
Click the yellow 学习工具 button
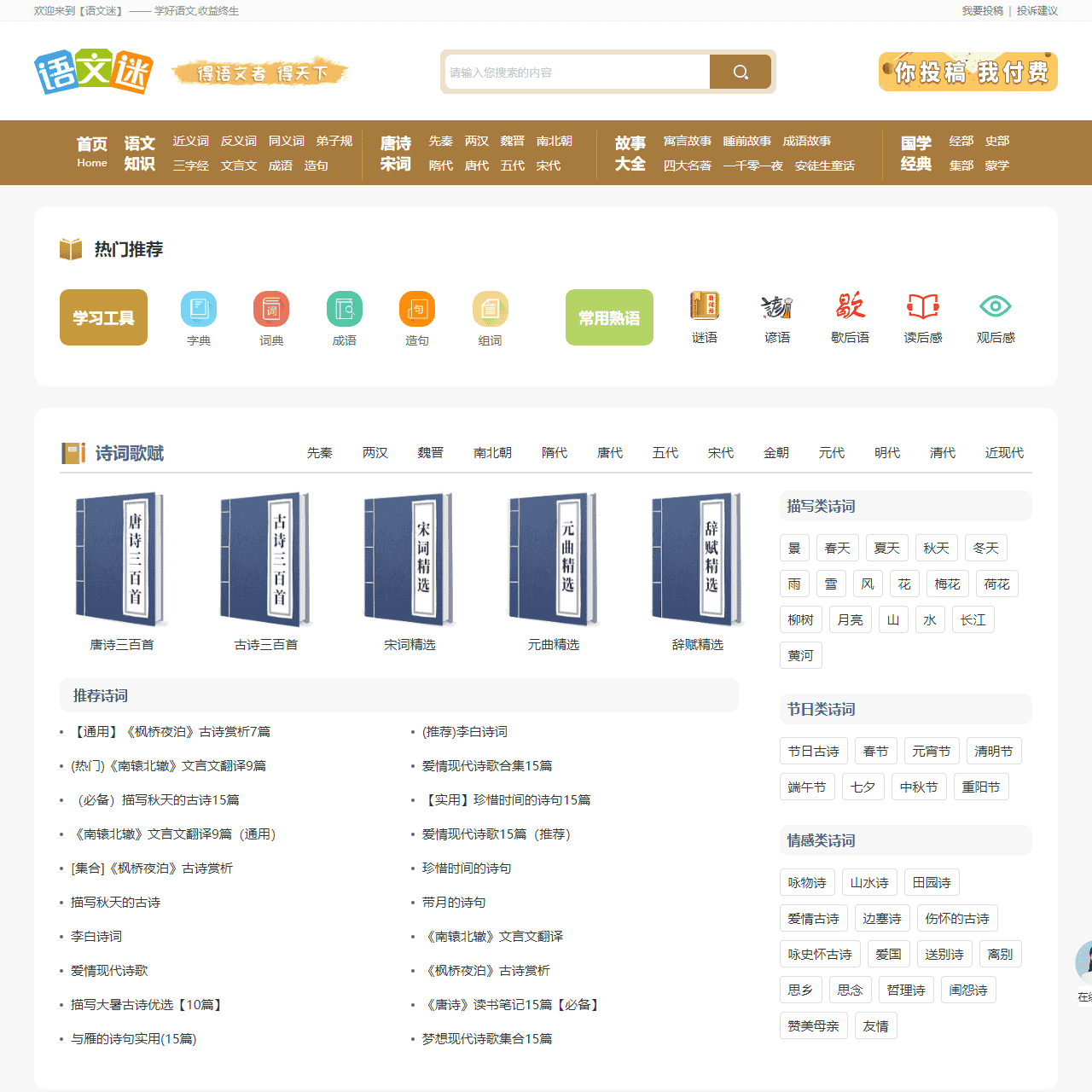click(x=103, y=317)
